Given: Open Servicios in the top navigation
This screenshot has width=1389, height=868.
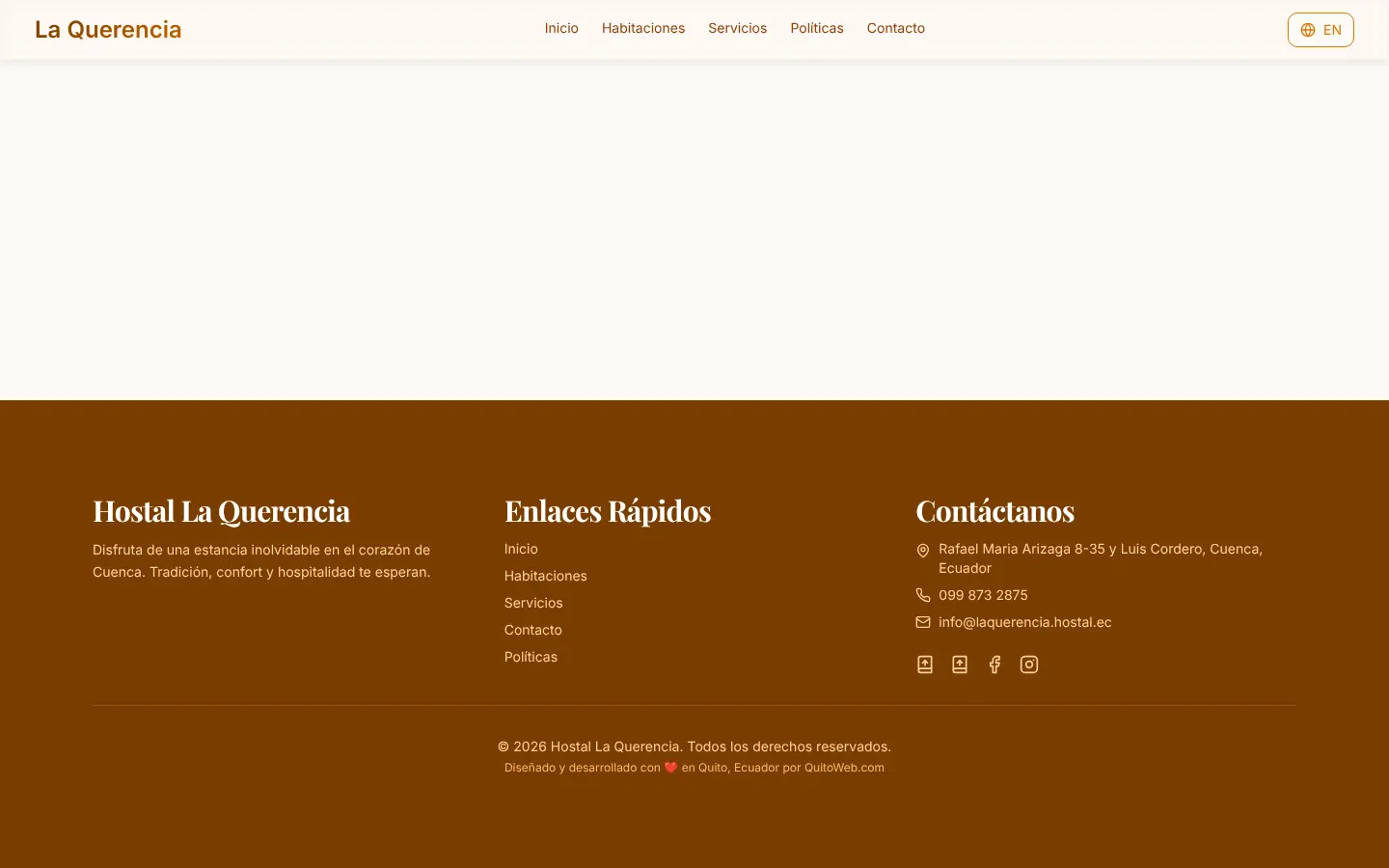Looking at the screenshot, I should (x=738, y=28).
